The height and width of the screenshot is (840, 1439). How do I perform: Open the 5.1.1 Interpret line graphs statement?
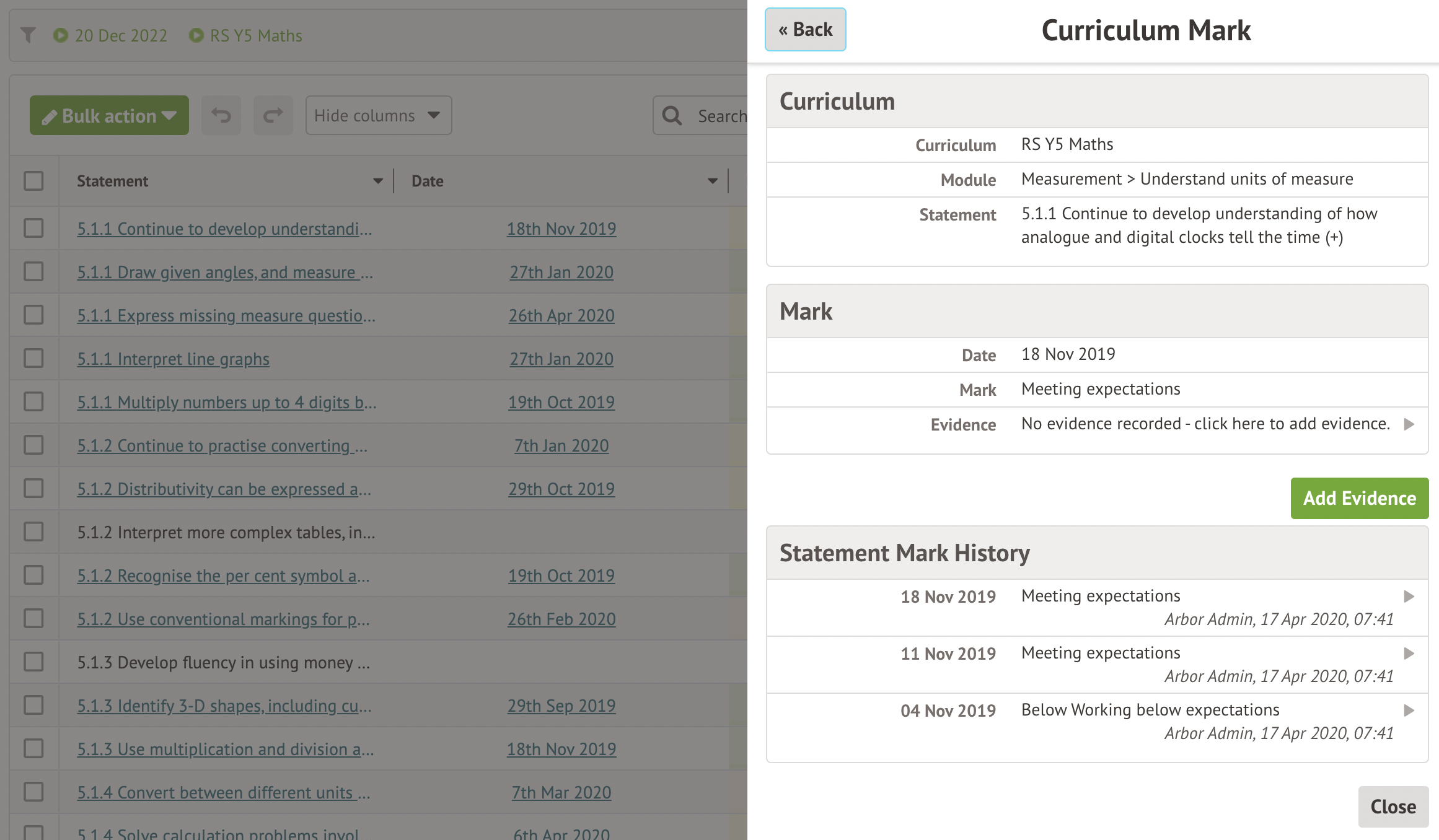tap(173, 359)
